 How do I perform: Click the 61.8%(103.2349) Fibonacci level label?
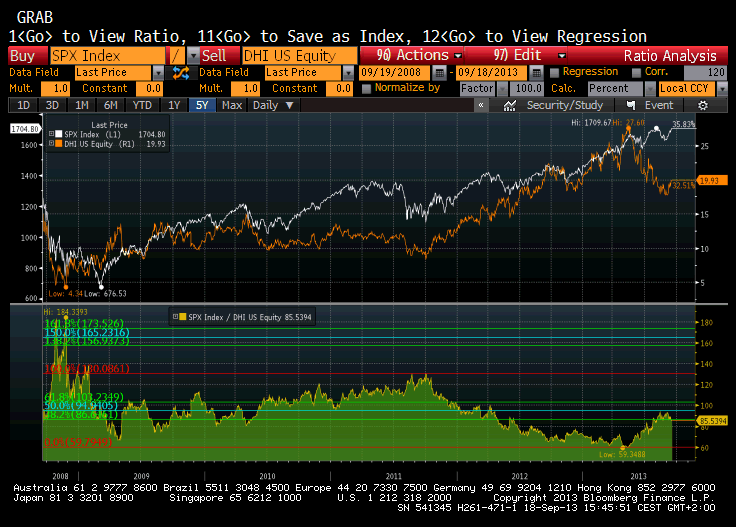tap(84, 397)
